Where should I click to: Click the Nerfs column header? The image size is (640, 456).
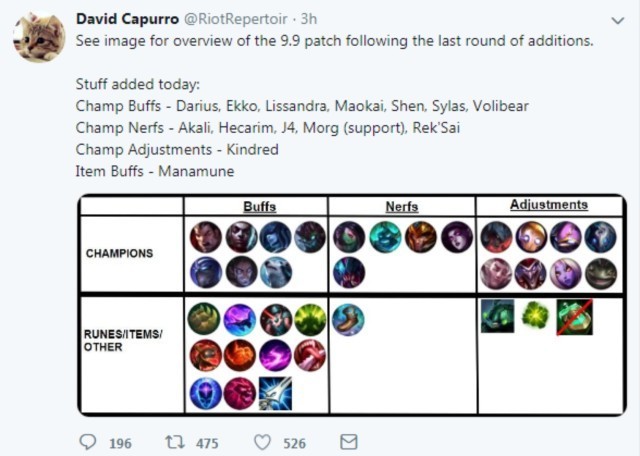[402, 207]
